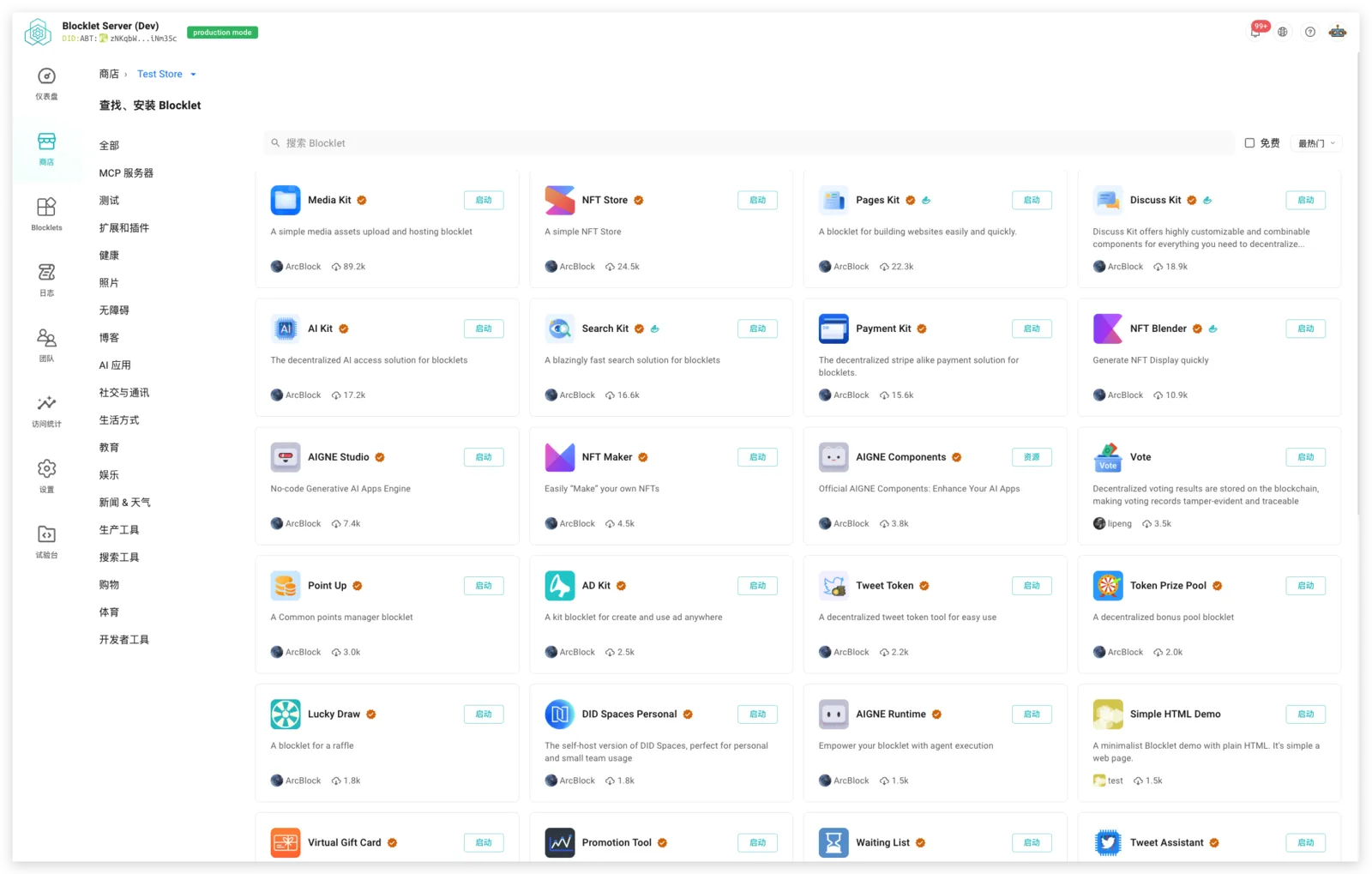The height and width of the screenshot is (874, 1372).
Task: Click the production mode badge
Action: (222, 33)
